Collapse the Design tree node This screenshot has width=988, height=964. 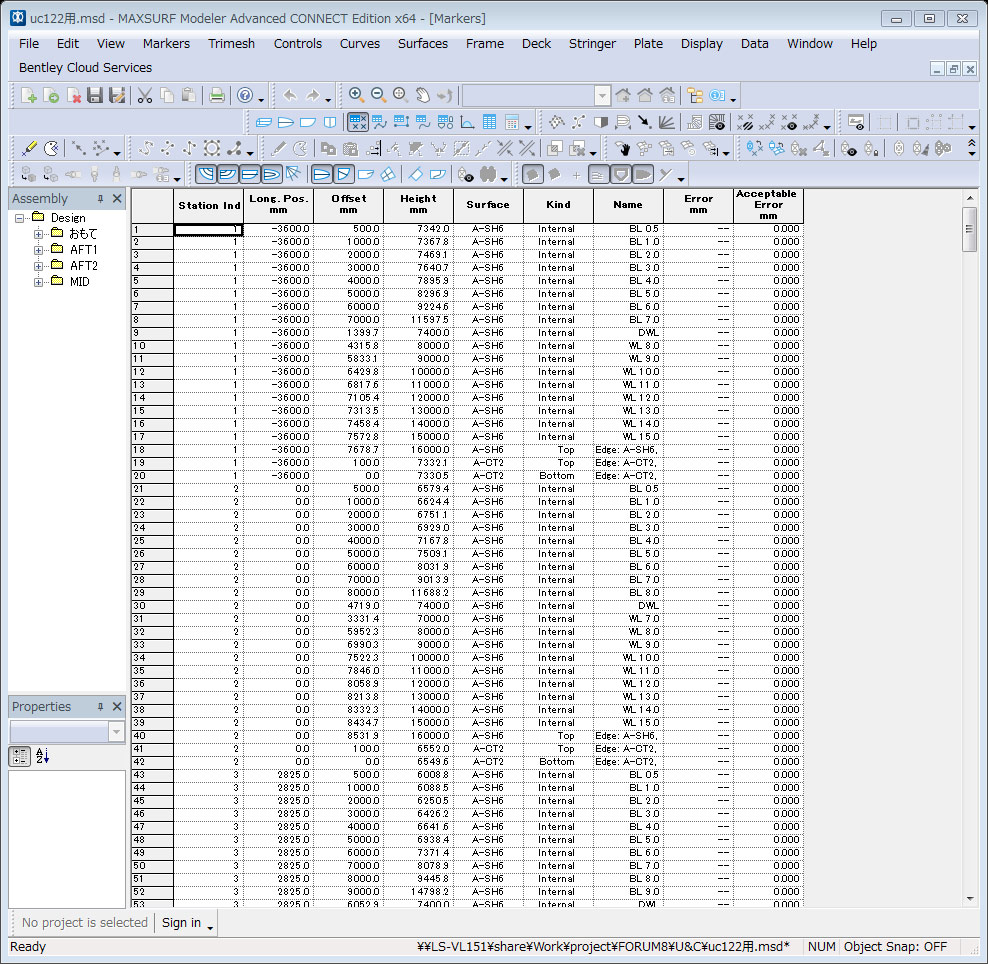coord(20,218)
